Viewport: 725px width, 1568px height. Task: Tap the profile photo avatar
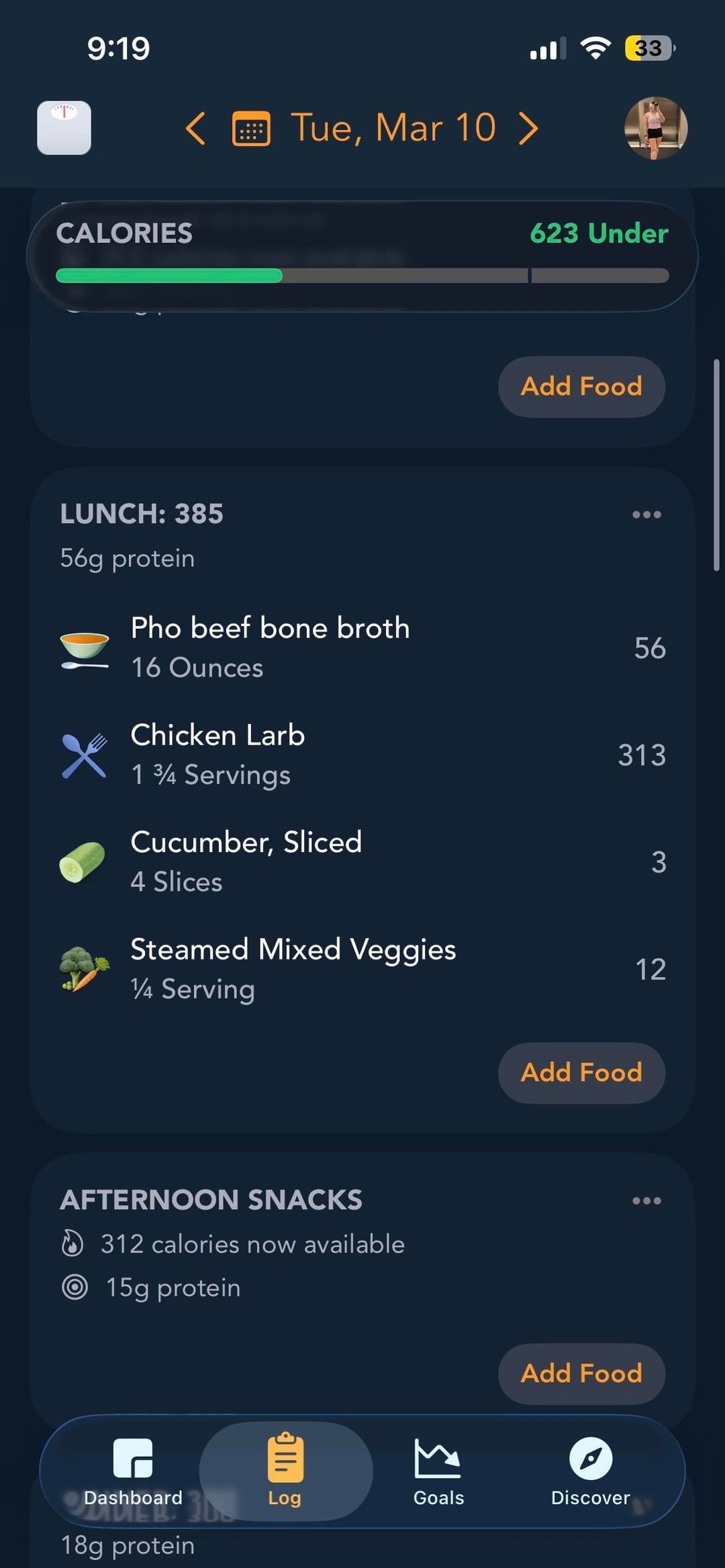[655, 128]
